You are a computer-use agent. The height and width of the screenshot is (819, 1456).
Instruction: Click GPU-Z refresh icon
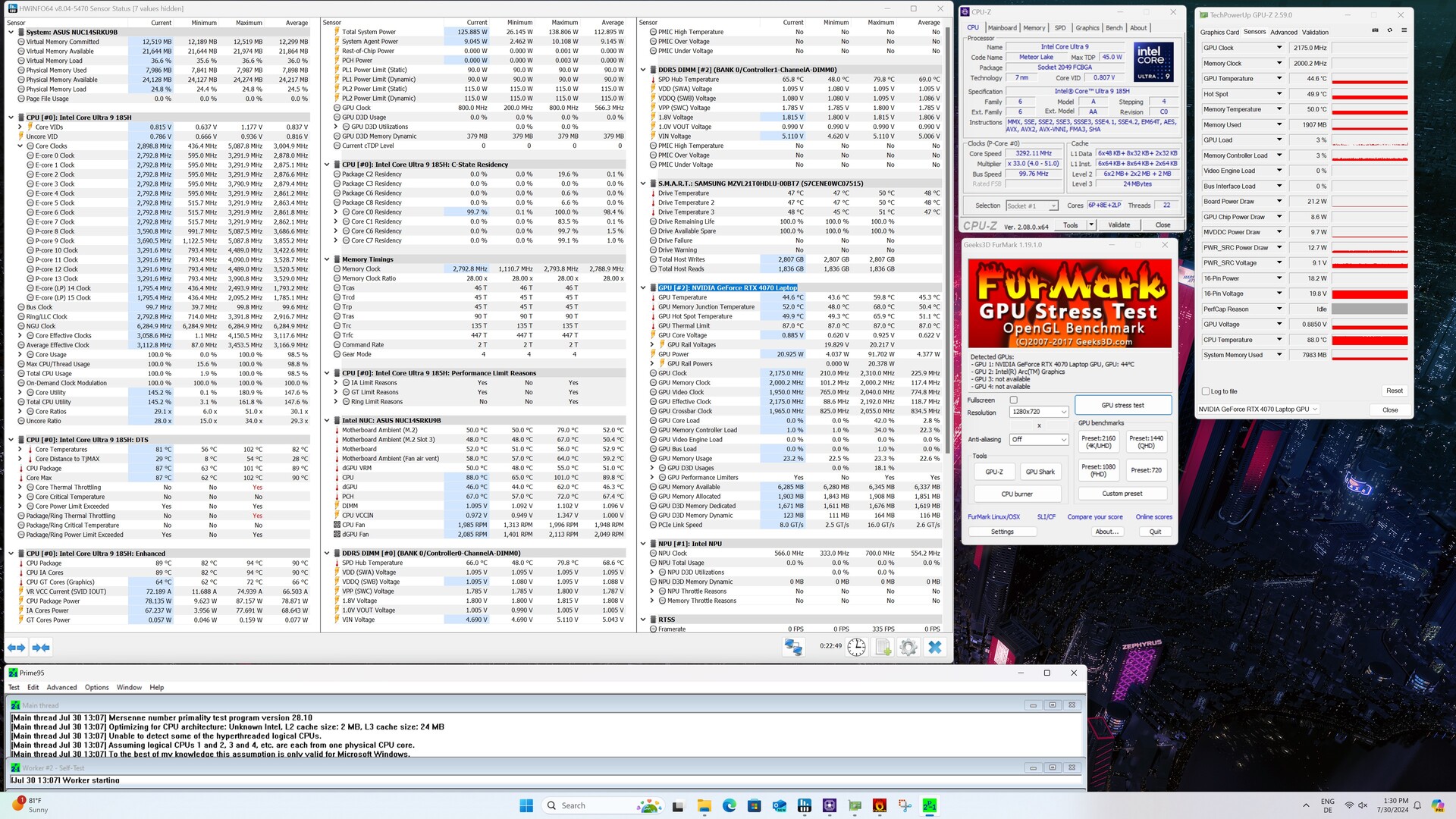click(1389, 30)
